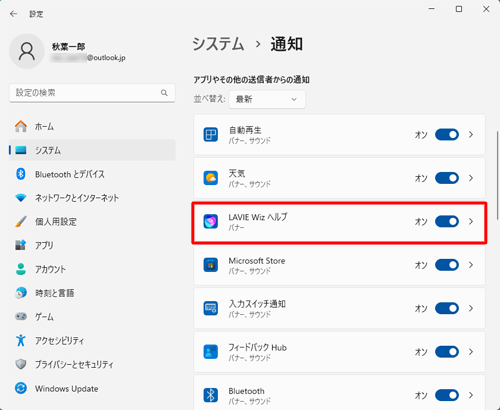Click the ゲーム controller icon
Image resolution: width=500 pixels, height=410 pixels.
[21, 316]
